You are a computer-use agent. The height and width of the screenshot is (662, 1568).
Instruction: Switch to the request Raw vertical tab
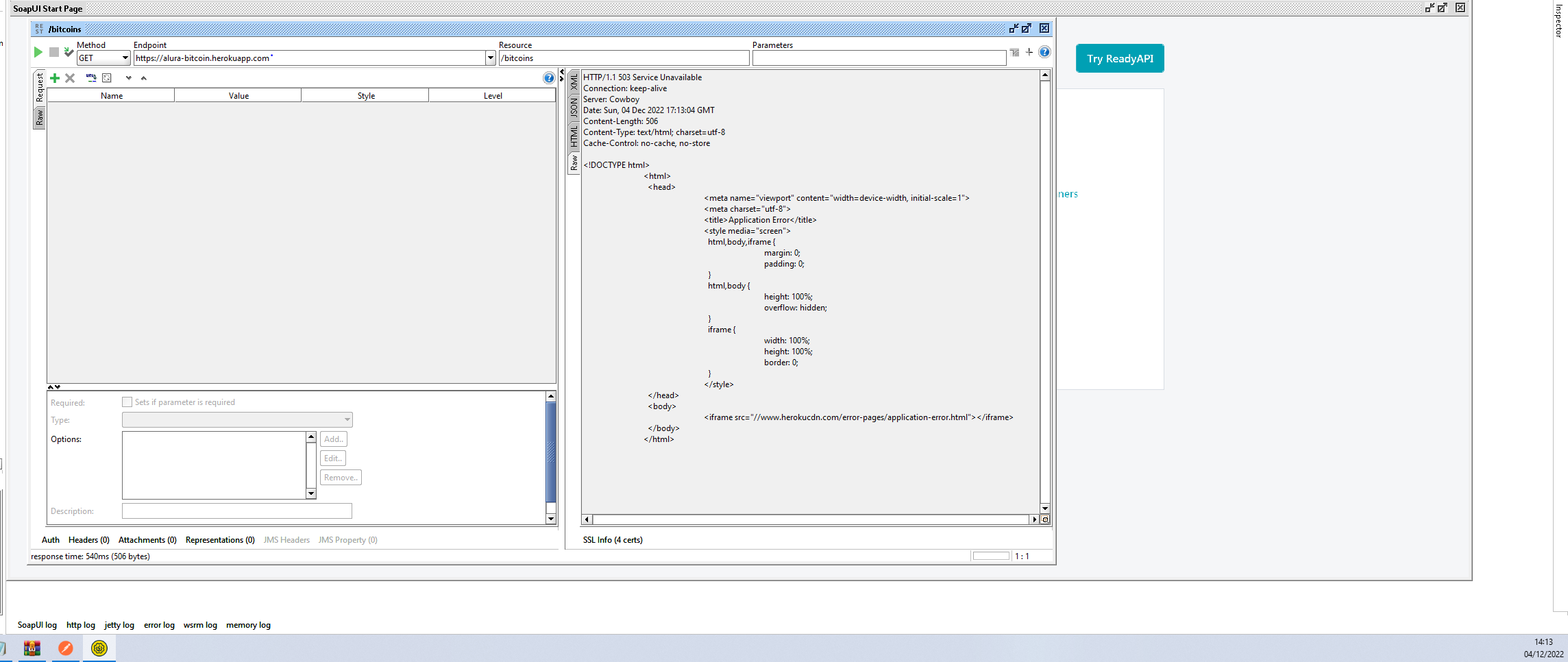pos(40,117)
